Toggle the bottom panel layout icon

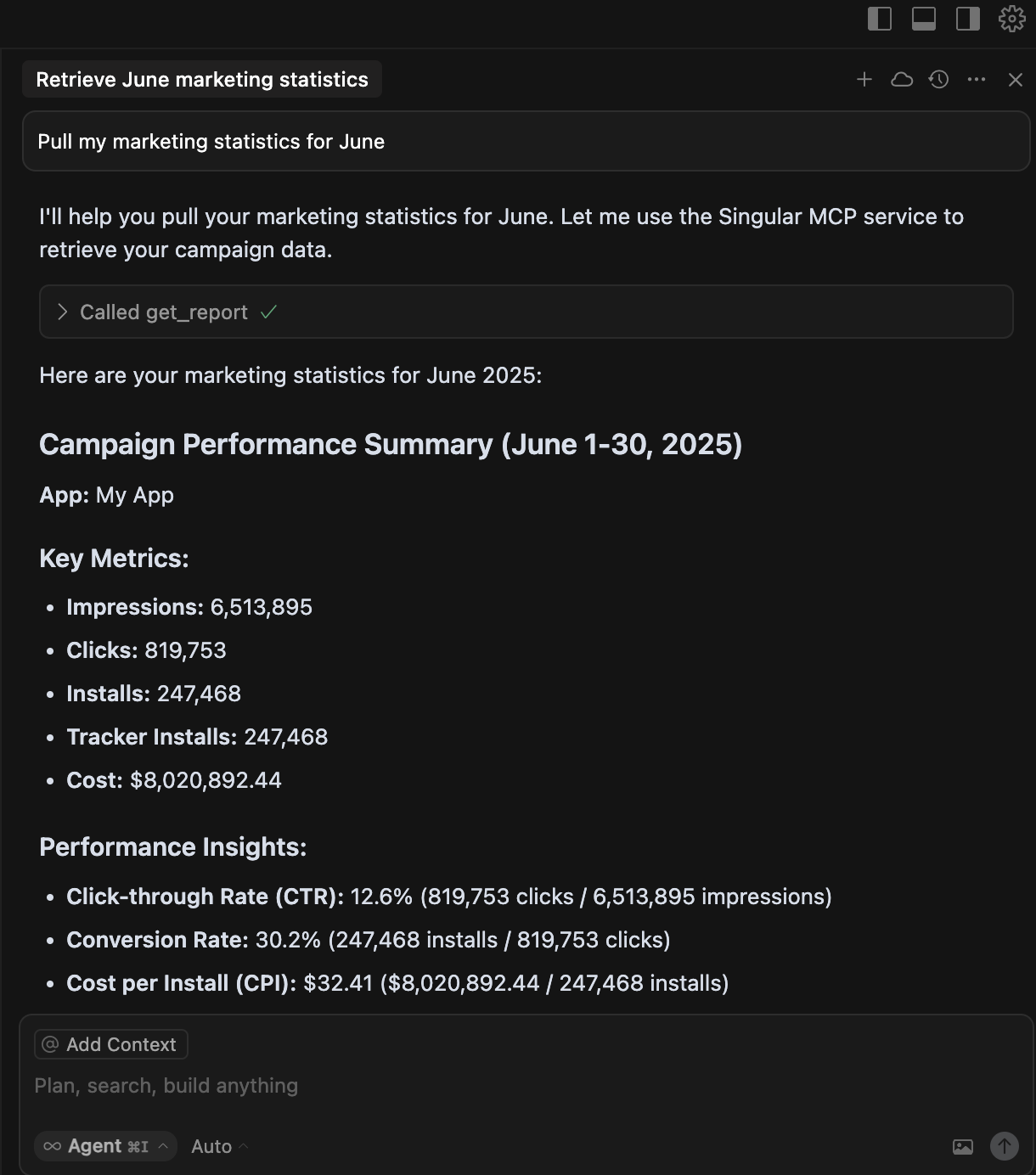point(924,19)
